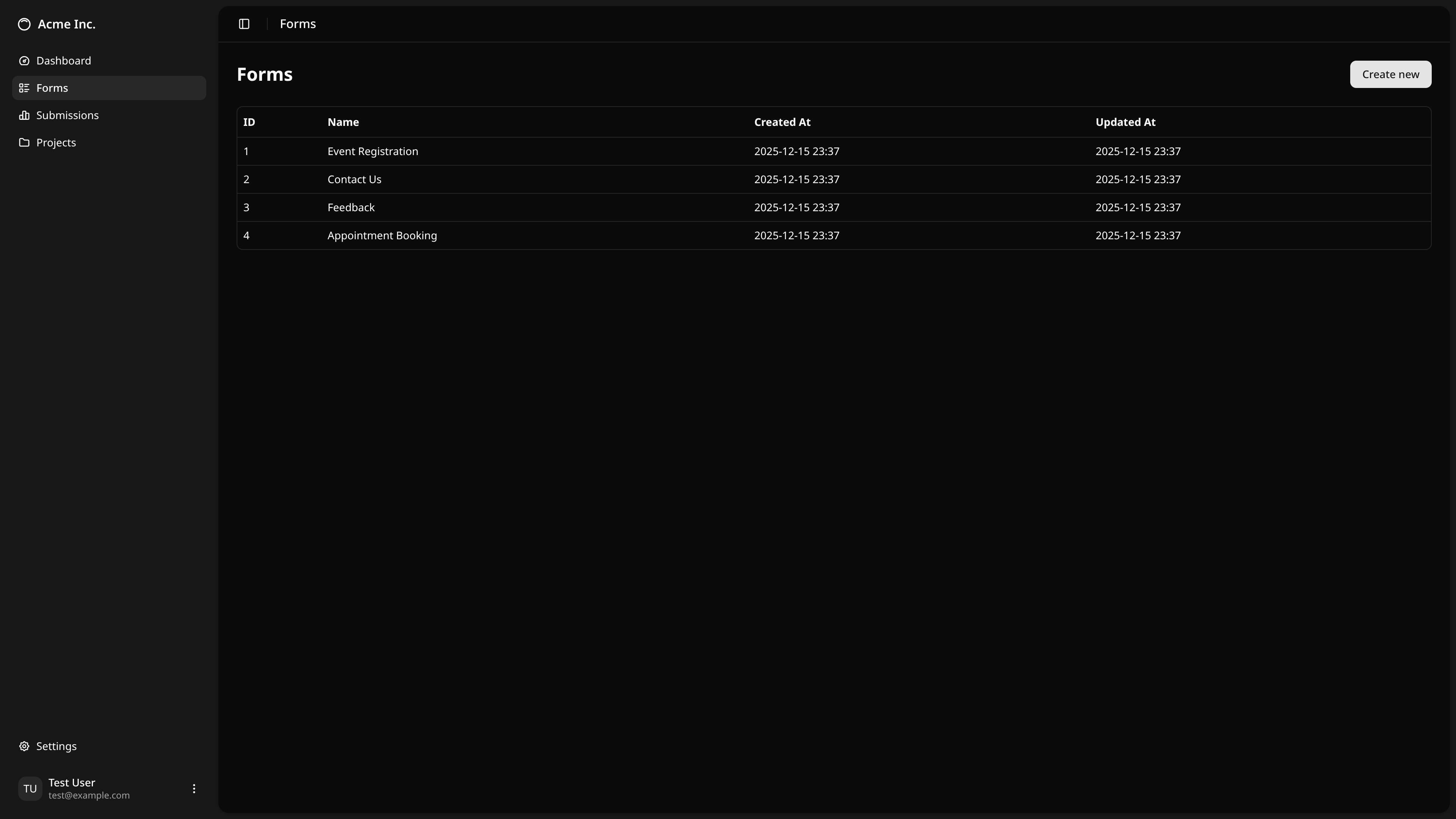Select the Name column header

(342, 121)
